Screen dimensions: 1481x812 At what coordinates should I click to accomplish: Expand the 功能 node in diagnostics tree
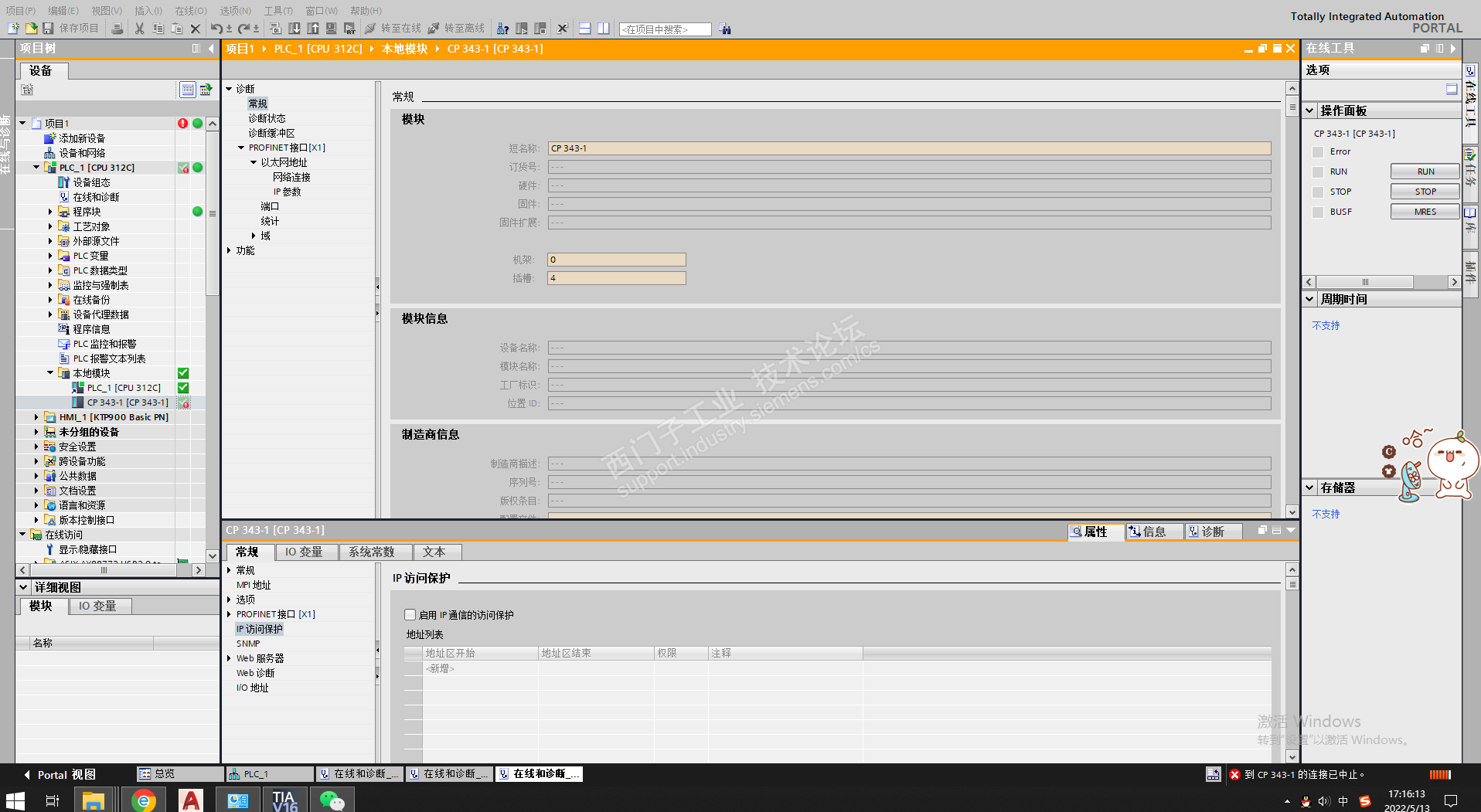tap(229, 250)
